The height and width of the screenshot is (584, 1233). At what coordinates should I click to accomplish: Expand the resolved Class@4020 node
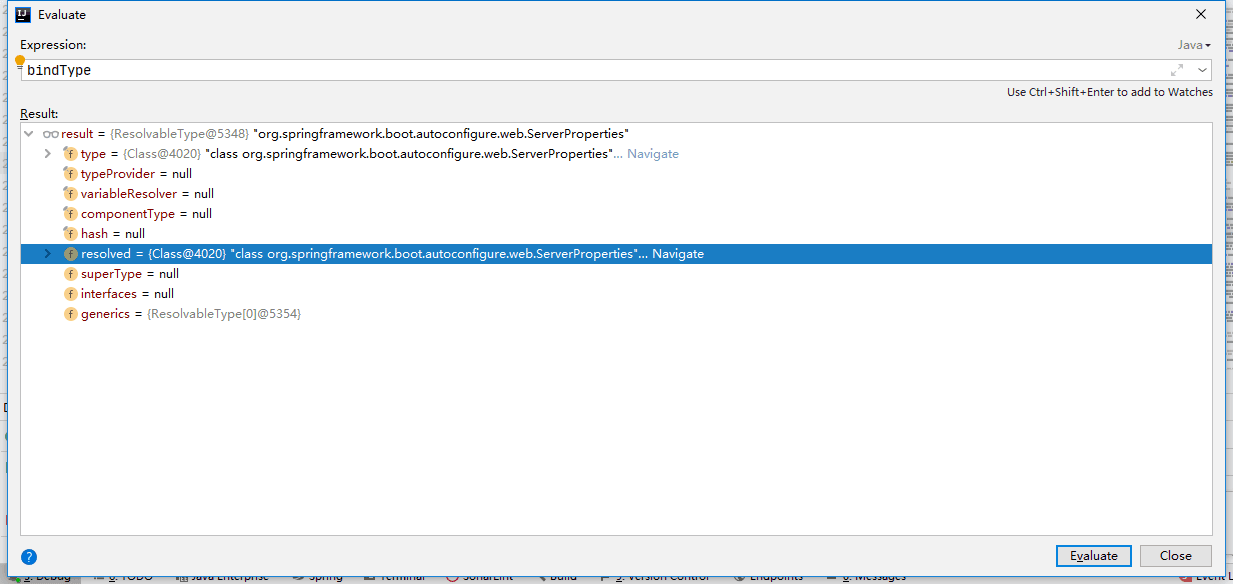click(x=47, y=254)
